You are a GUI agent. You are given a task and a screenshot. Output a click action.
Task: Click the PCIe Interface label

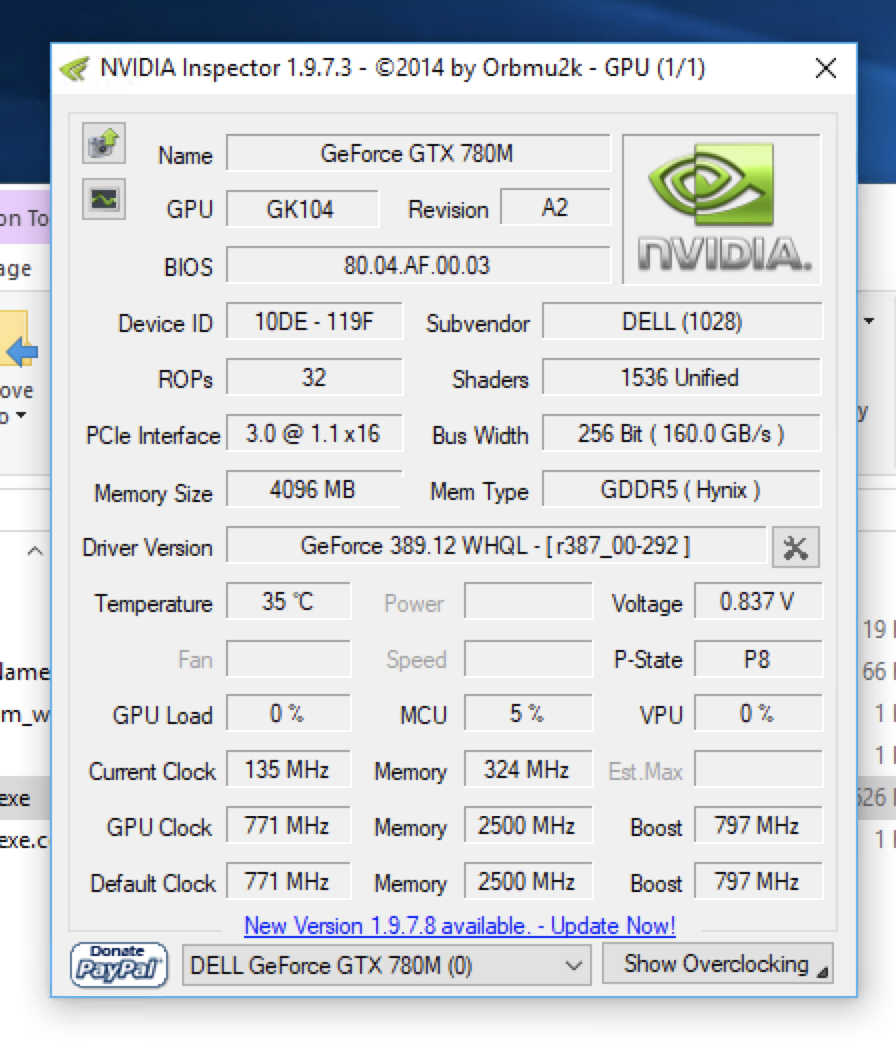coord(153,436)
